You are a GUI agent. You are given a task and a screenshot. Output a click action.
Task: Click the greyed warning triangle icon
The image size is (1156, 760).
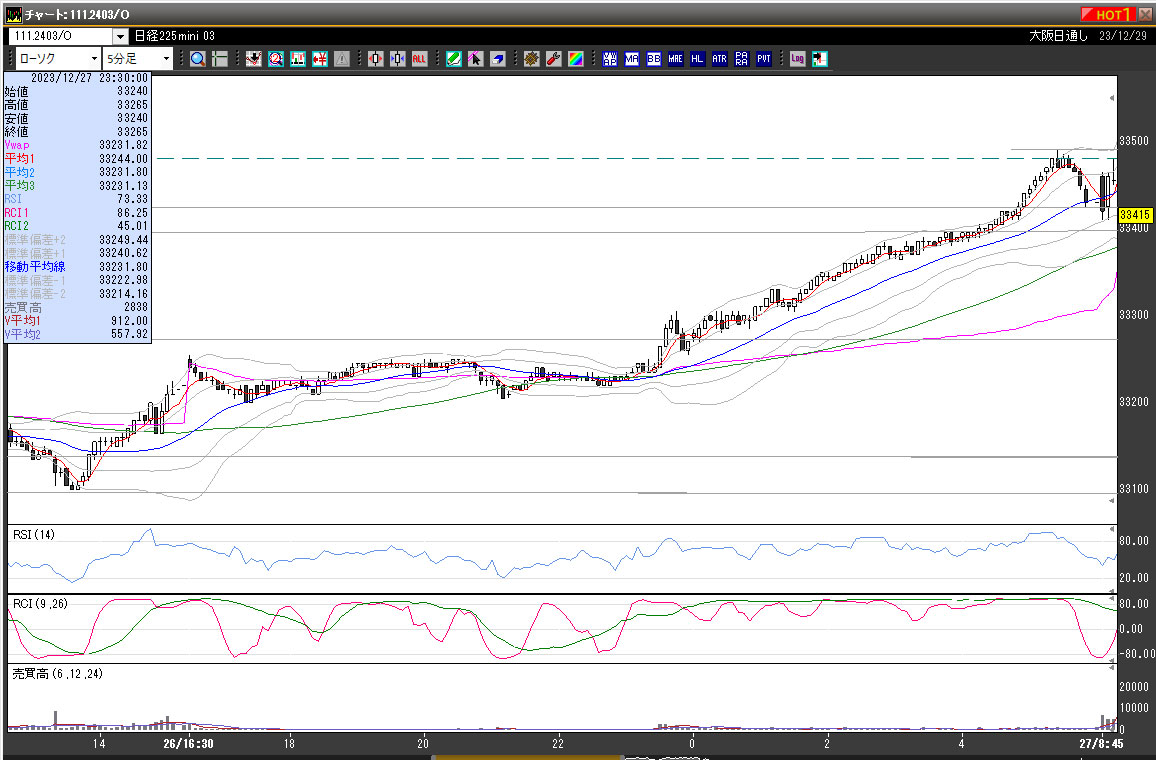click(x=341, y=59)
